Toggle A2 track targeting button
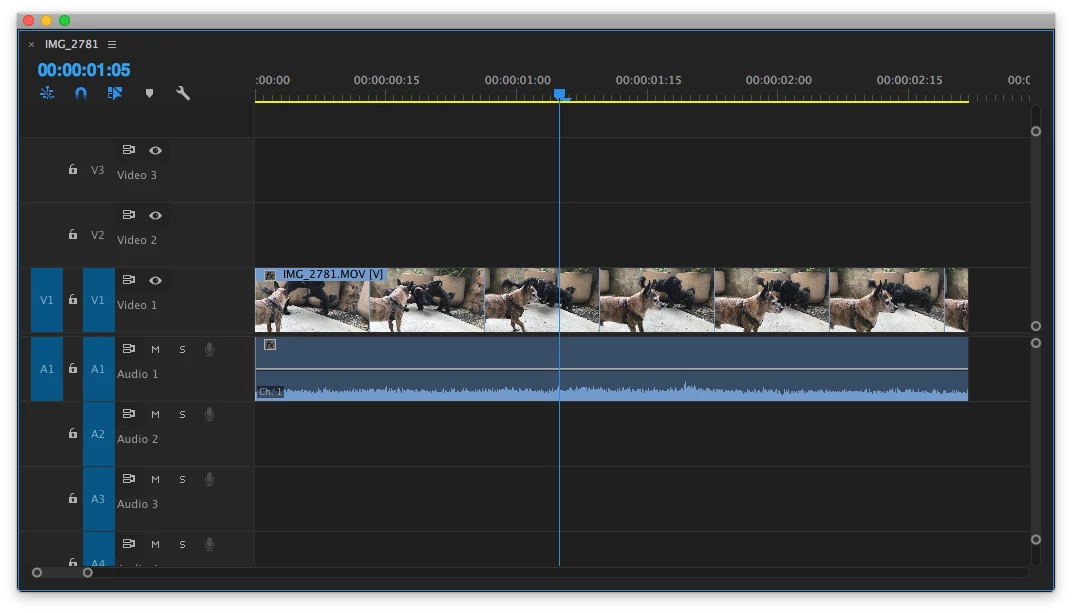 [98, 434]
